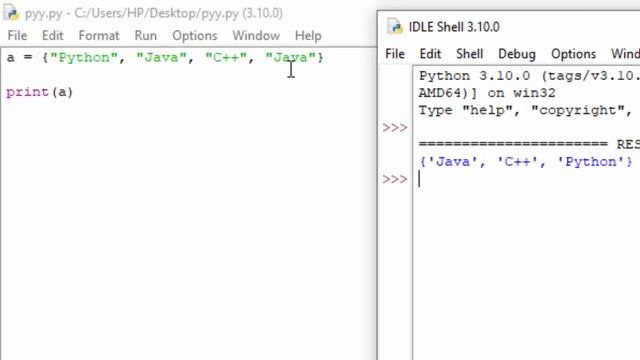Open Window menu in pyy.py editor
The width and height of the screenshot is (640, 360).
click(x=256, y=36)
